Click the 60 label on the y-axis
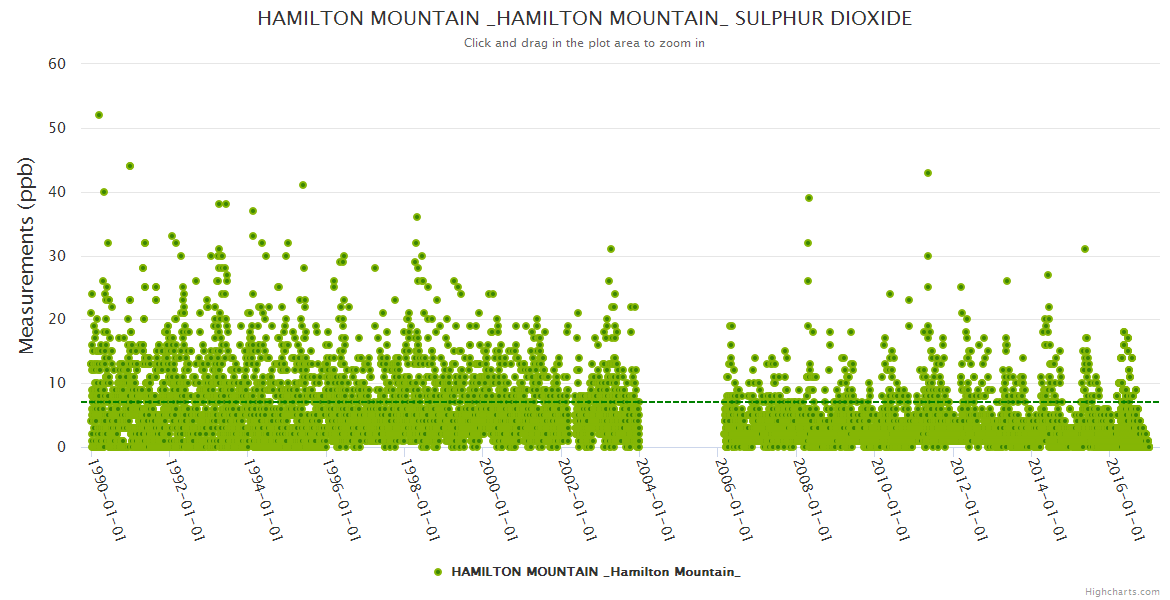 pos(57,64)
